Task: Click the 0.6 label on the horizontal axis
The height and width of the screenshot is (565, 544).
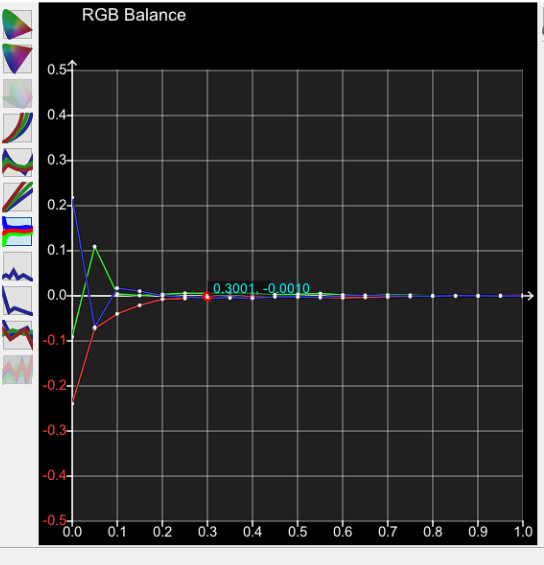Action: pos(343,532)
